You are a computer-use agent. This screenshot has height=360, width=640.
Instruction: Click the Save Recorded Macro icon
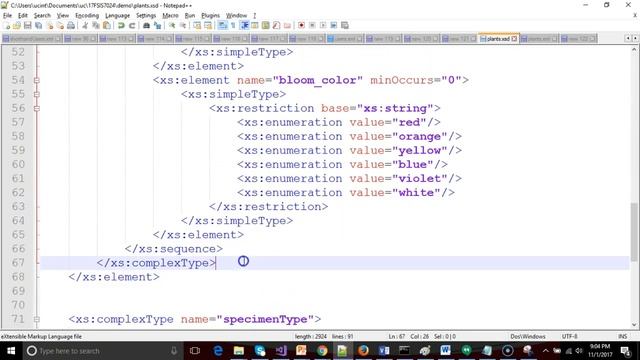(345, 26)
